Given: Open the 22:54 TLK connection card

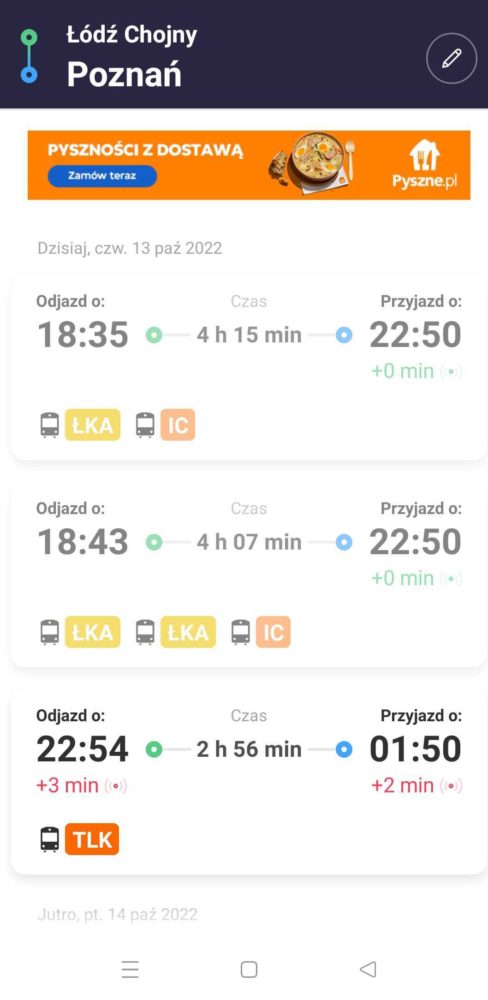Looking at the screenshot, I should pyautogui.click(x=249, y=783).
